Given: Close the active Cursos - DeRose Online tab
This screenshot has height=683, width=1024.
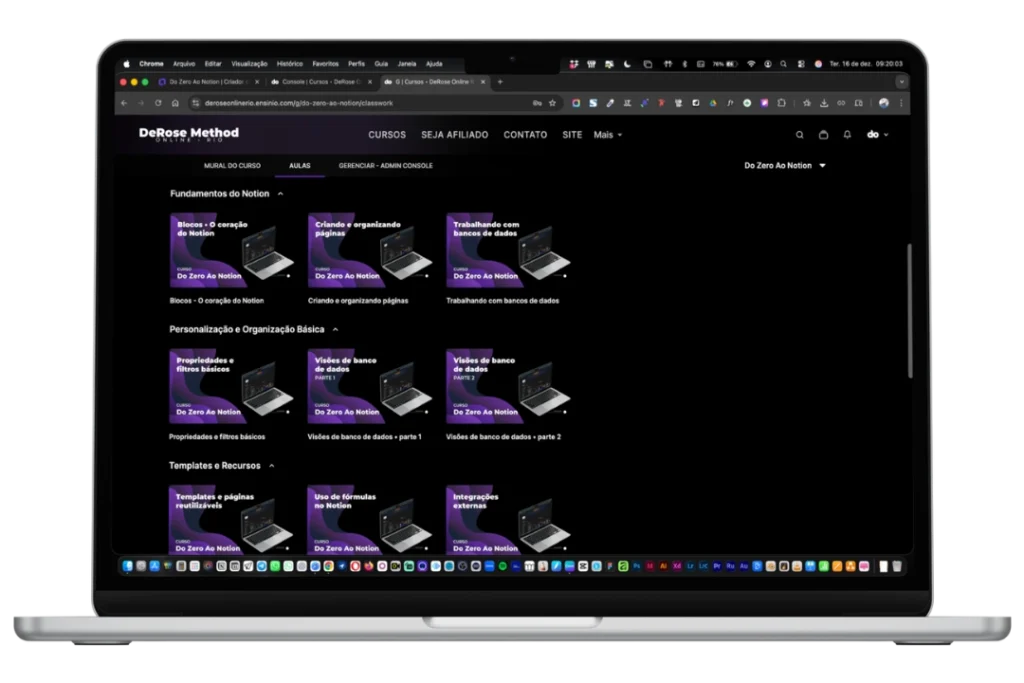Looking at the screenshot, I should point(483,82).
